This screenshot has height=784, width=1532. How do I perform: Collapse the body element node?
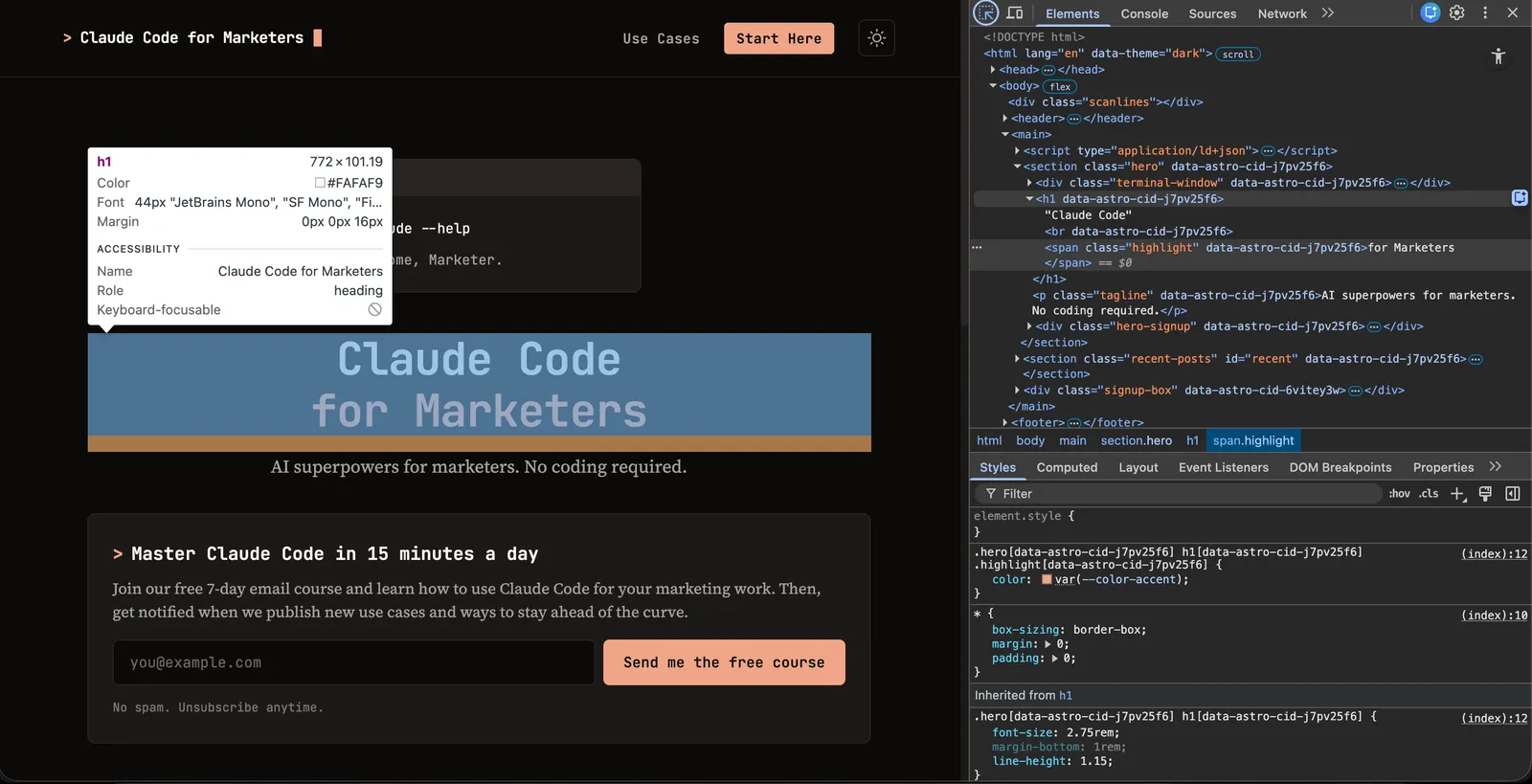[993, 86]
